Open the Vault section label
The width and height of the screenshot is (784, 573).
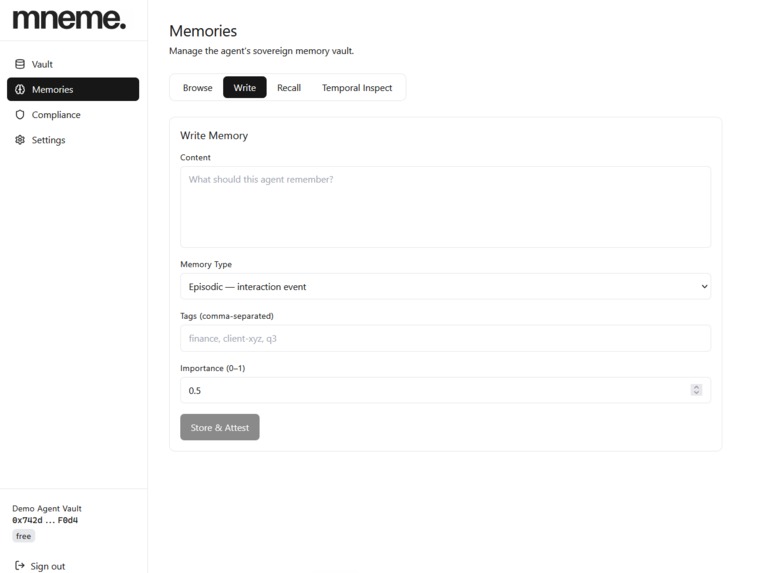[42, 64]
